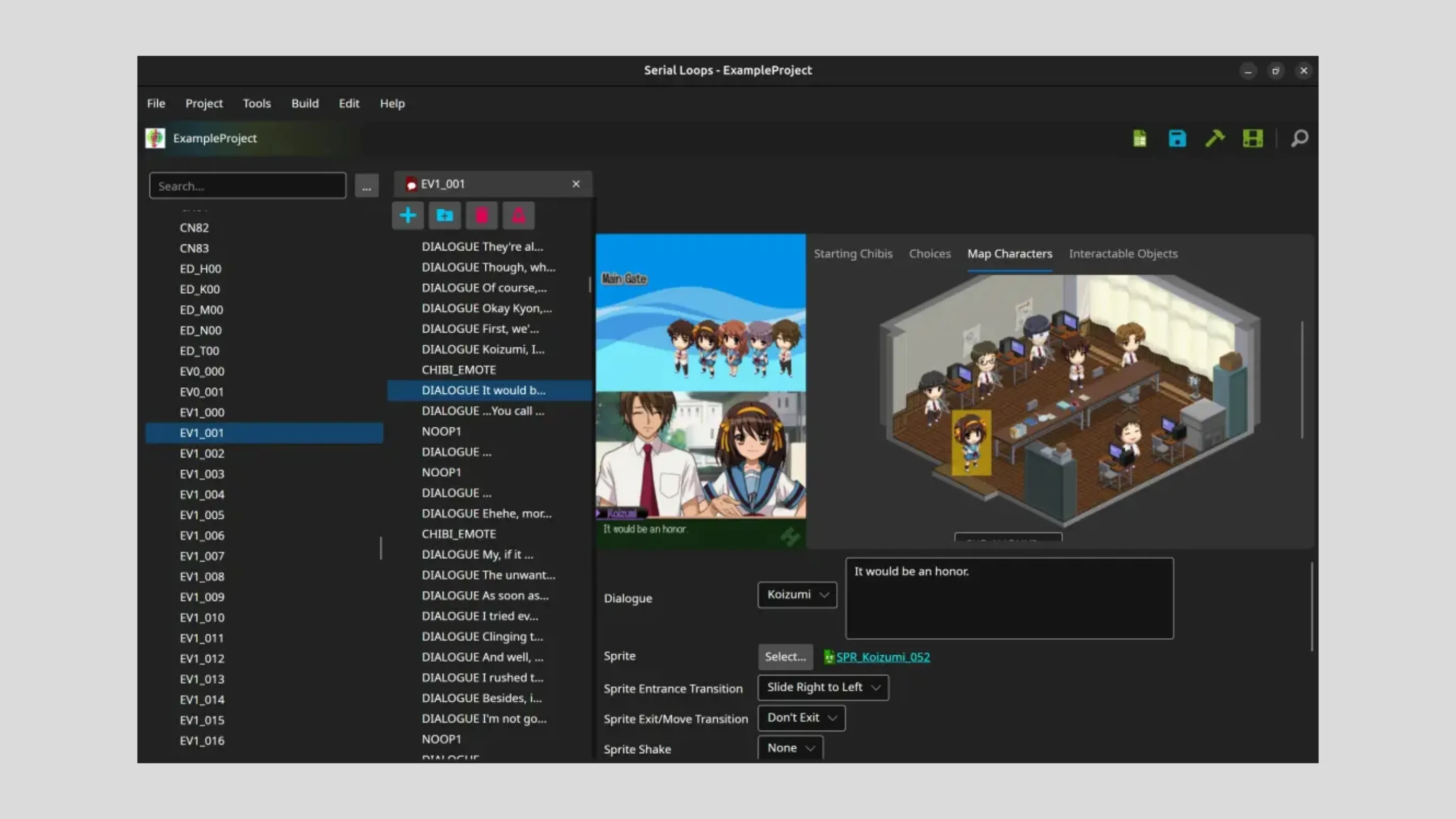The image size is (1456, 819).
Task: Open the Project menu
Action: point(204,104)
